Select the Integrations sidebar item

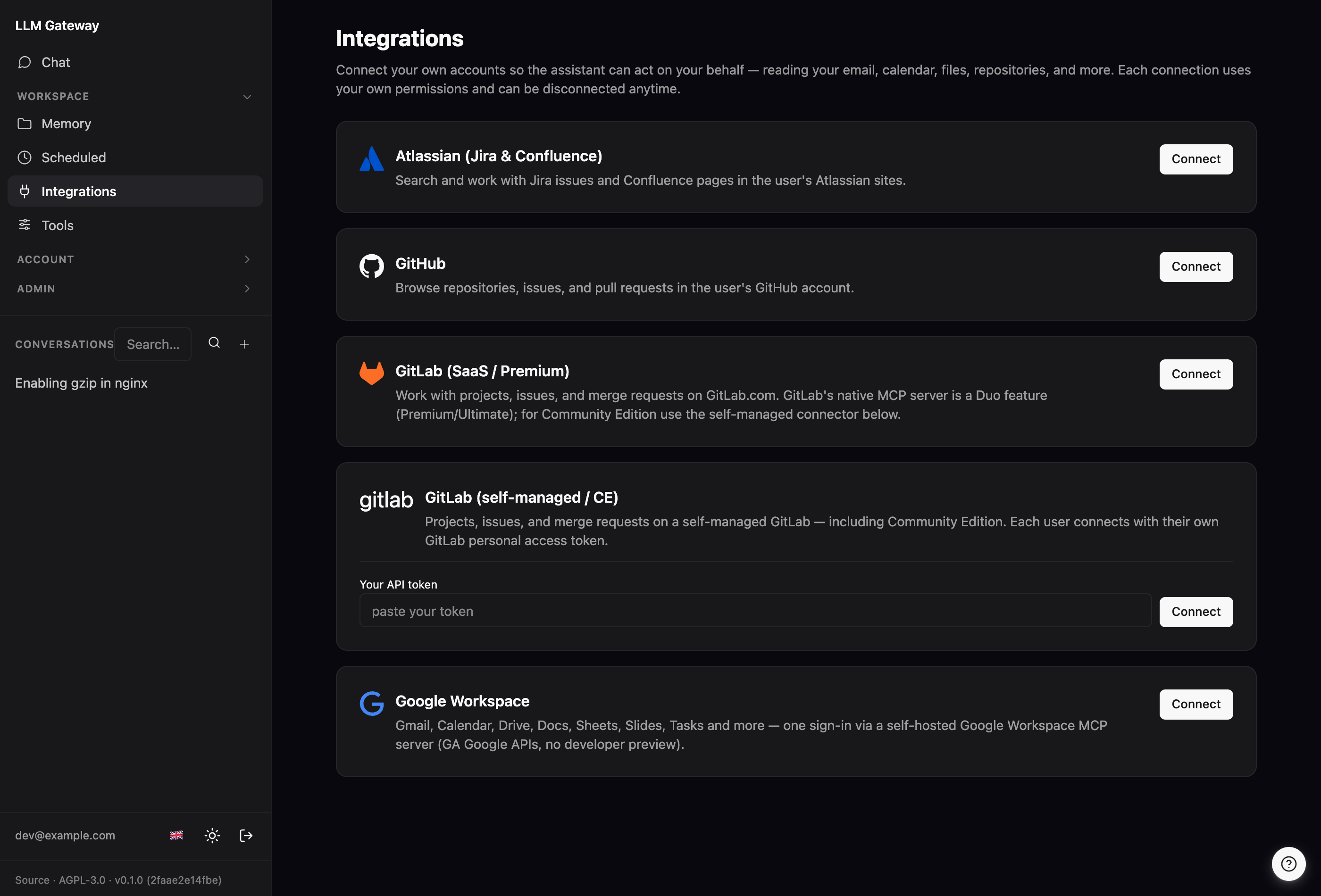coord(135,191)
